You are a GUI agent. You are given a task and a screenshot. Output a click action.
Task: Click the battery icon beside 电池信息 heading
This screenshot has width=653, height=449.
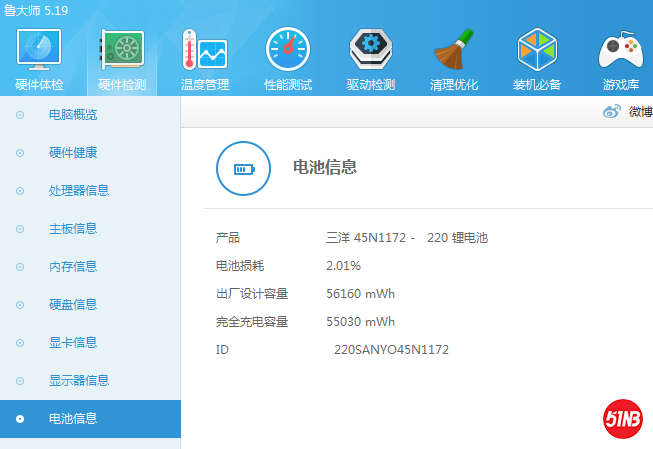(244, 168)
